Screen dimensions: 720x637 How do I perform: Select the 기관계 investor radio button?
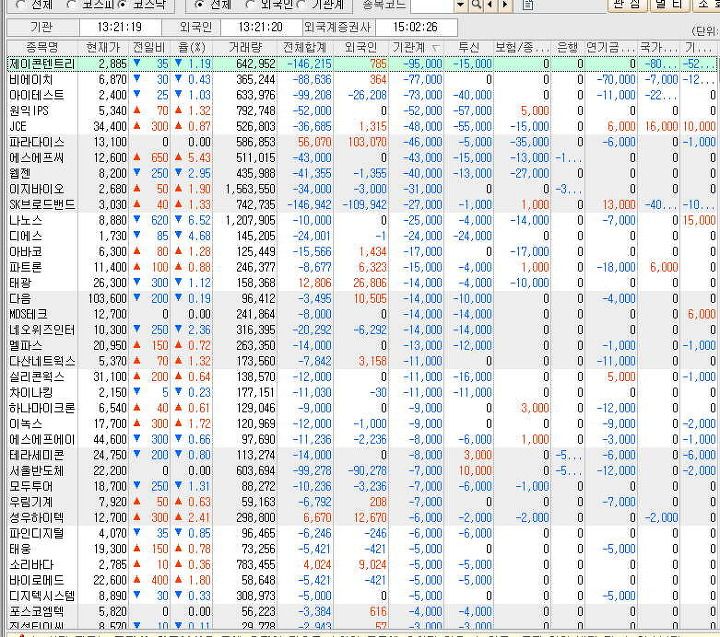[x=301, y=5]
